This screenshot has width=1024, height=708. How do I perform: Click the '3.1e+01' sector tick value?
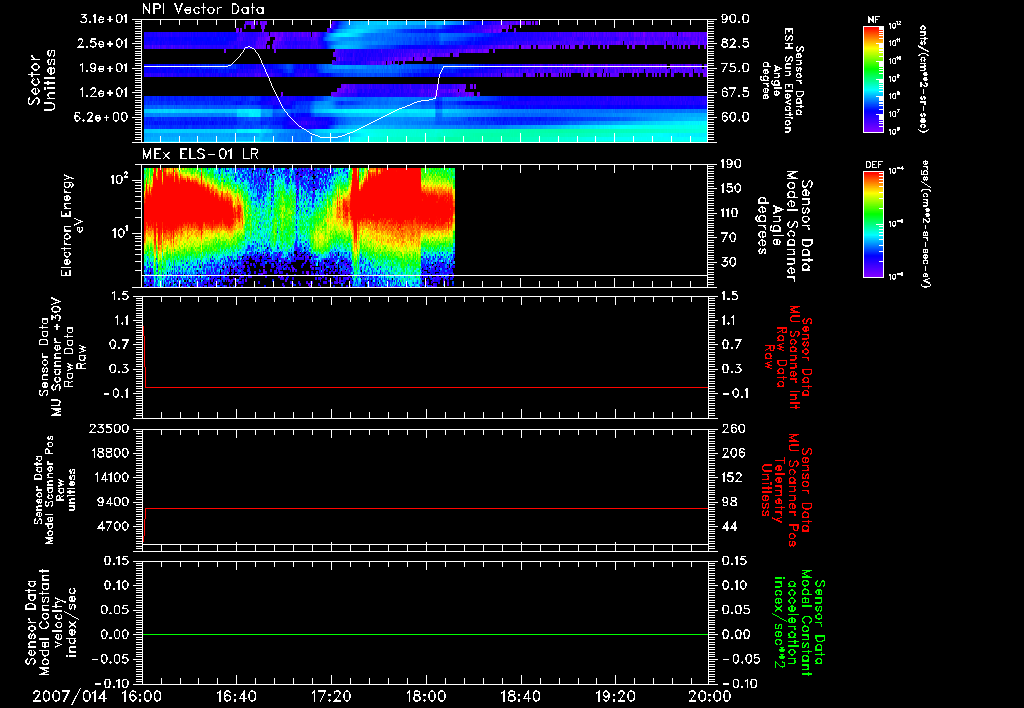click(106, 19)
